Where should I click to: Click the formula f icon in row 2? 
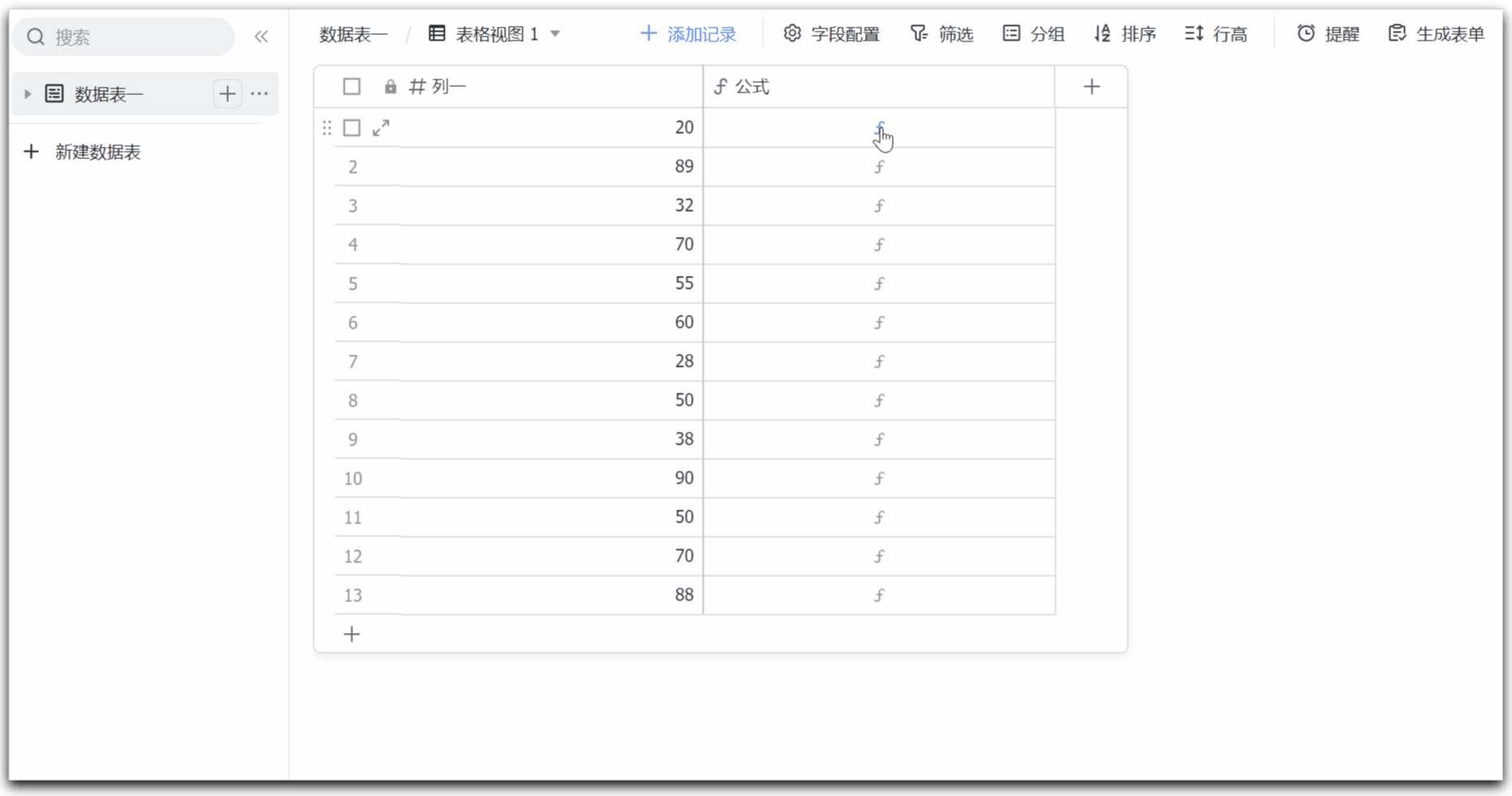879,166
